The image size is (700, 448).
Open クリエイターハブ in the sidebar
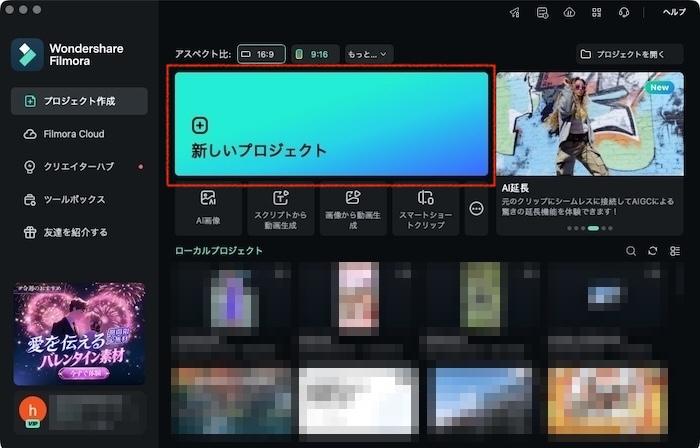[x=79, y=166]
